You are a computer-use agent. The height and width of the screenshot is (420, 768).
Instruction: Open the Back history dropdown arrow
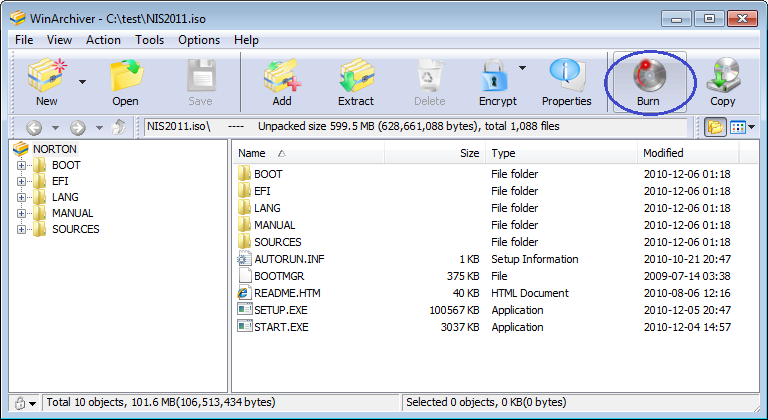pos(55,128)
